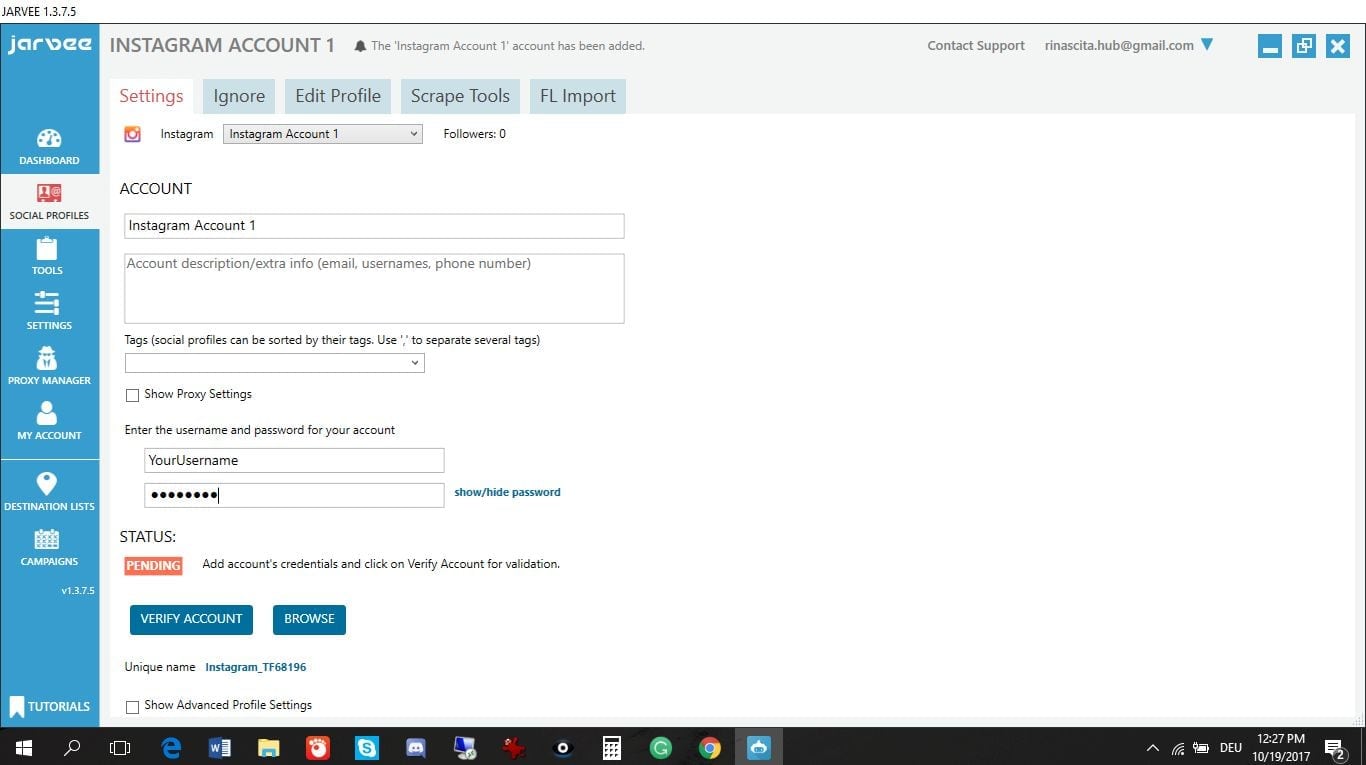Screen dimensions: 1366x765
Task: Open the Action Center notifications icon
Action: click(x=1334, y=748)
